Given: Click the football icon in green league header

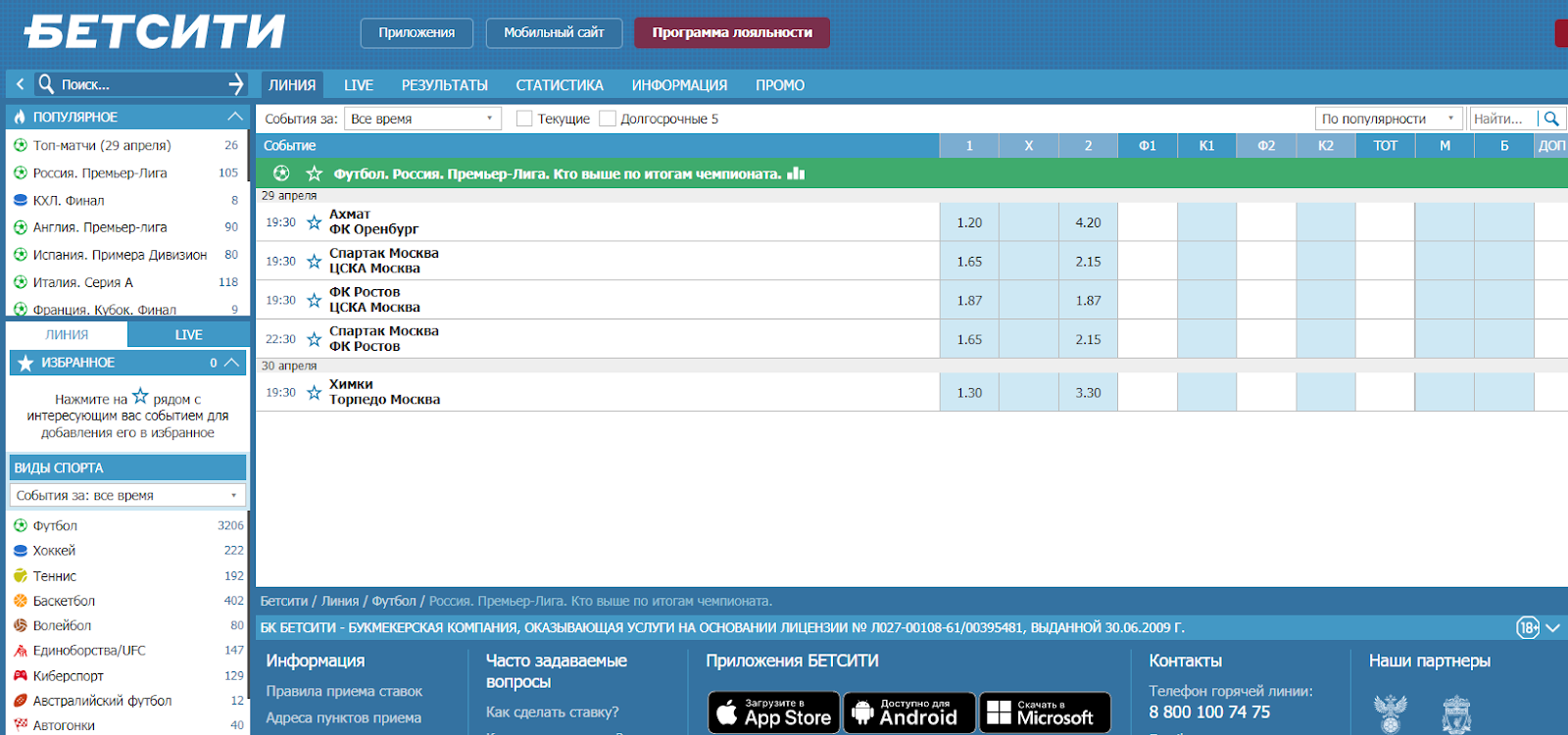Looking at the screenshot, I should (281, 173).
